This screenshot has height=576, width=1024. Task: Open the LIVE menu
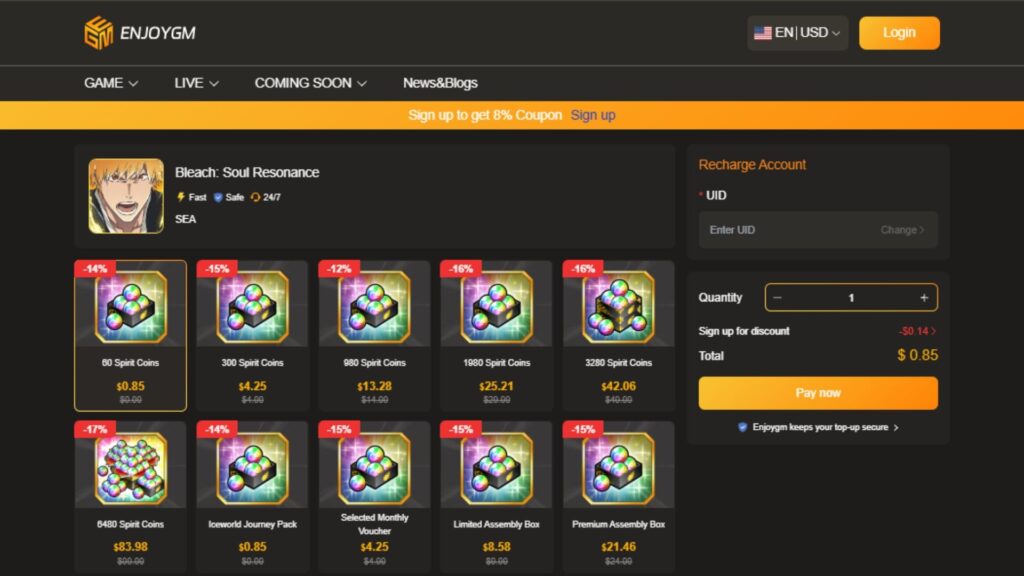(196, 83)
